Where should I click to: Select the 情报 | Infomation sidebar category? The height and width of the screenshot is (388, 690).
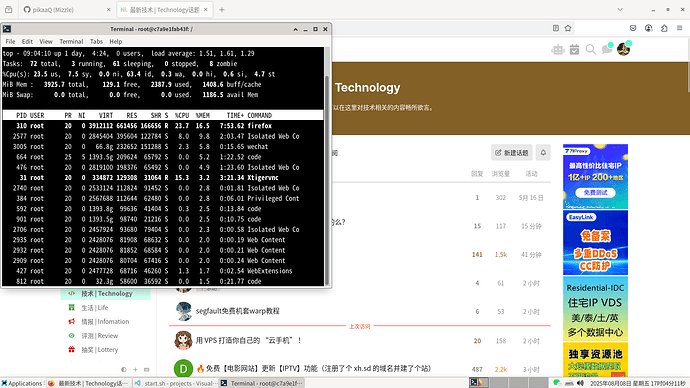point(105,322)
